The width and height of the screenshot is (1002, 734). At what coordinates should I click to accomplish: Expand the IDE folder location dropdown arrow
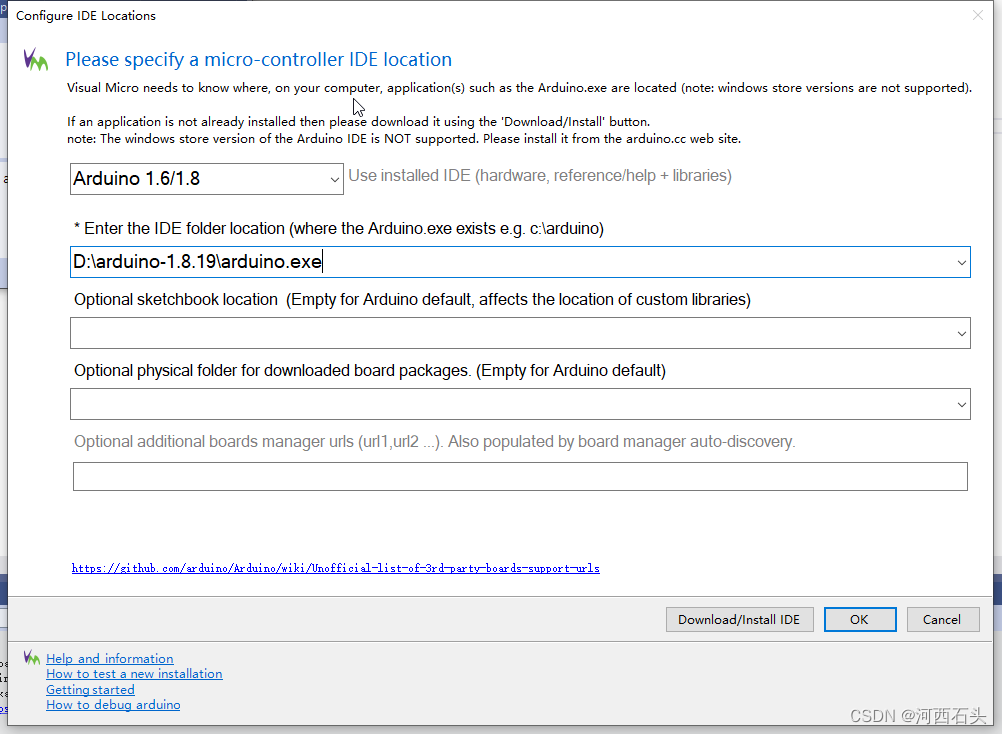pos(961,263)
